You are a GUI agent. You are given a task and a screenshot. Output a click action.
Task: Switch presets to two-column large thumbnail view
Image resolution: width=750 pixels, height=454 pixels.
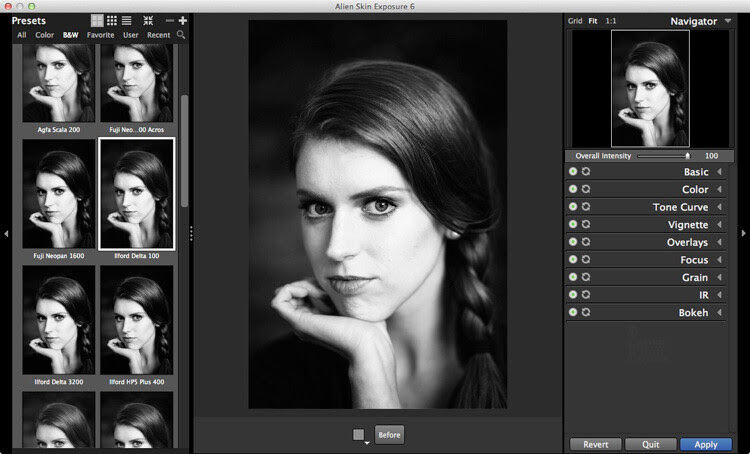pyautogui.click(x=97, y=20)
